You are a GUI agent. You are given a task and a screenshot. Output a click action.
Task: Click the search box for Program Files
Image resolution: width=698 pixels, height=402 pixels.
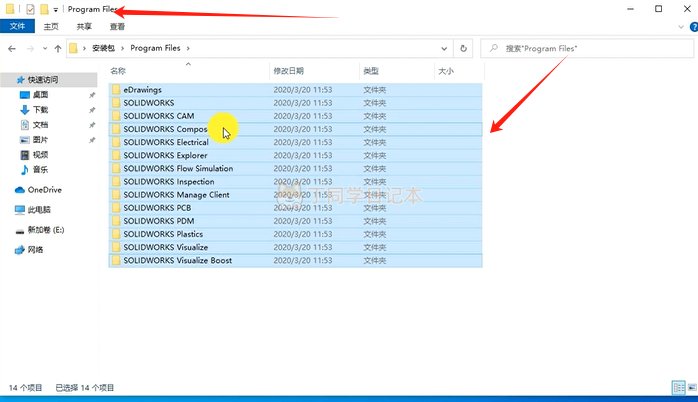coord(585,48)
